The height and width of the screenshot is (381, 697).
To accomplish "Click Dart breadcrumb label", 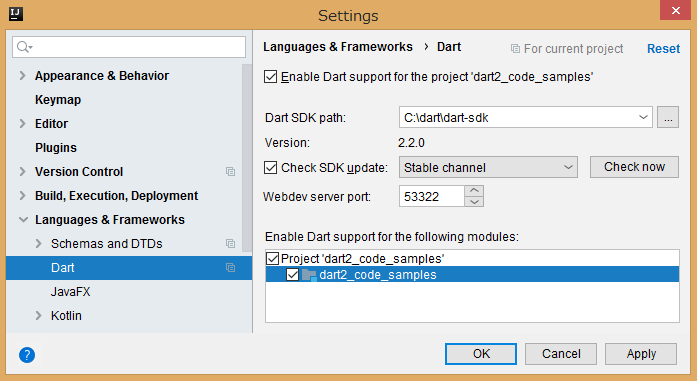I will (x=449, y=47).
